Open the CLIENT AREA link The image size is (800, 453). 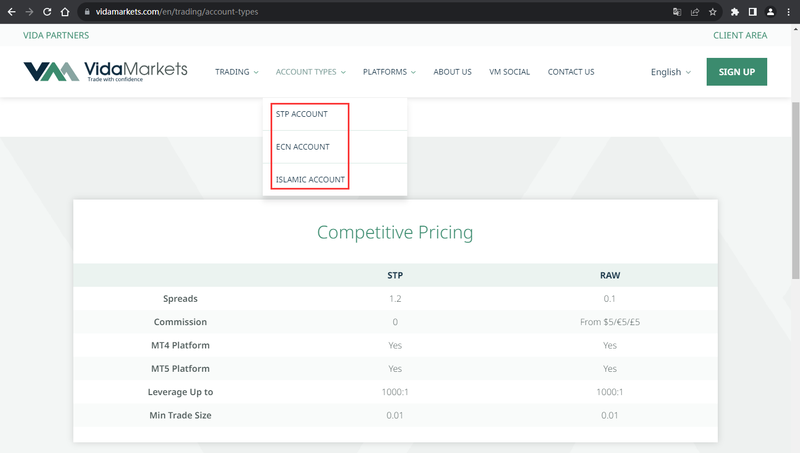[740, 35]
